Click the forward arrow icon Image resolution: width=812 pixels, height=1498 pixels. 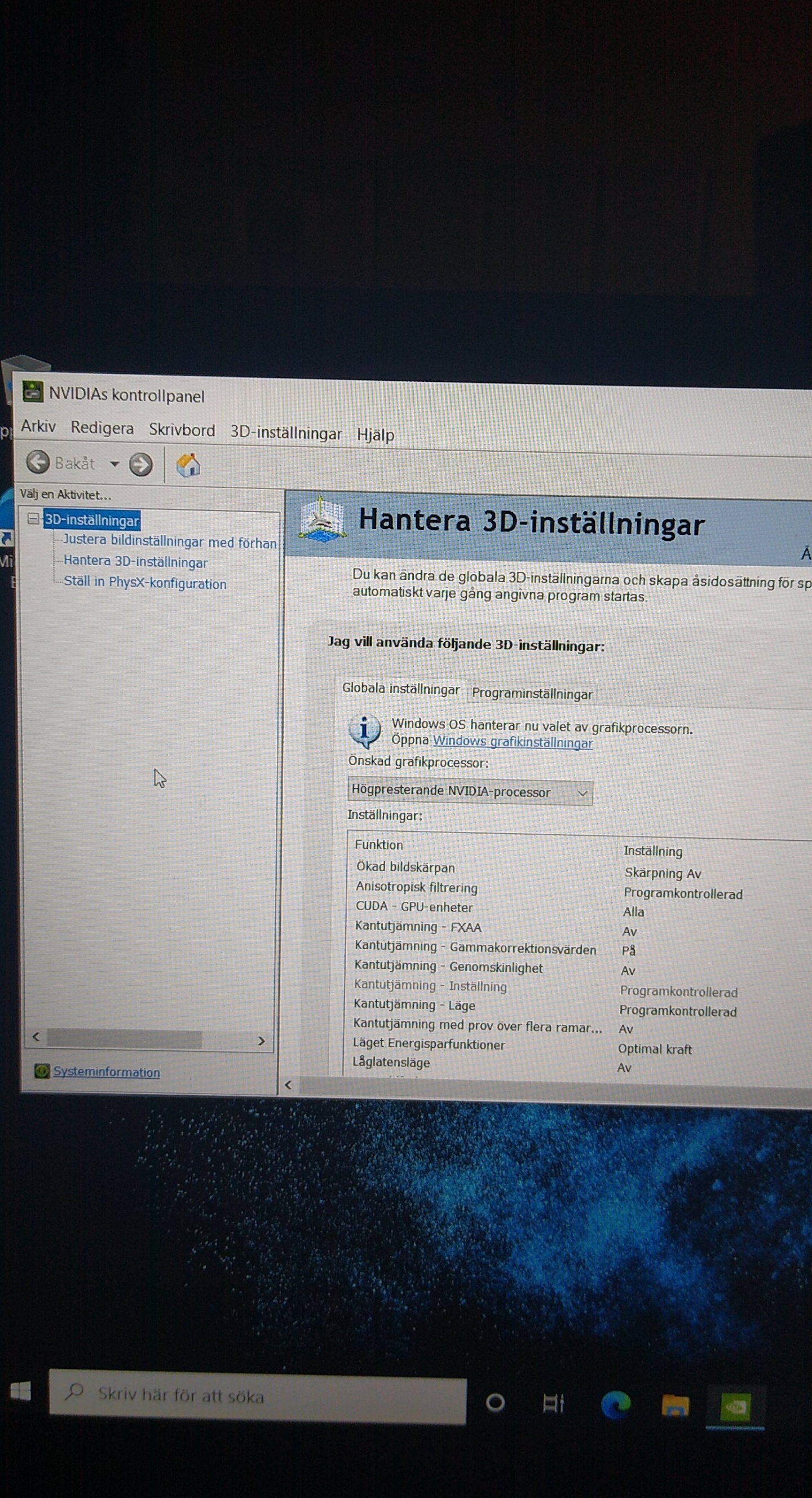(140, 464)
